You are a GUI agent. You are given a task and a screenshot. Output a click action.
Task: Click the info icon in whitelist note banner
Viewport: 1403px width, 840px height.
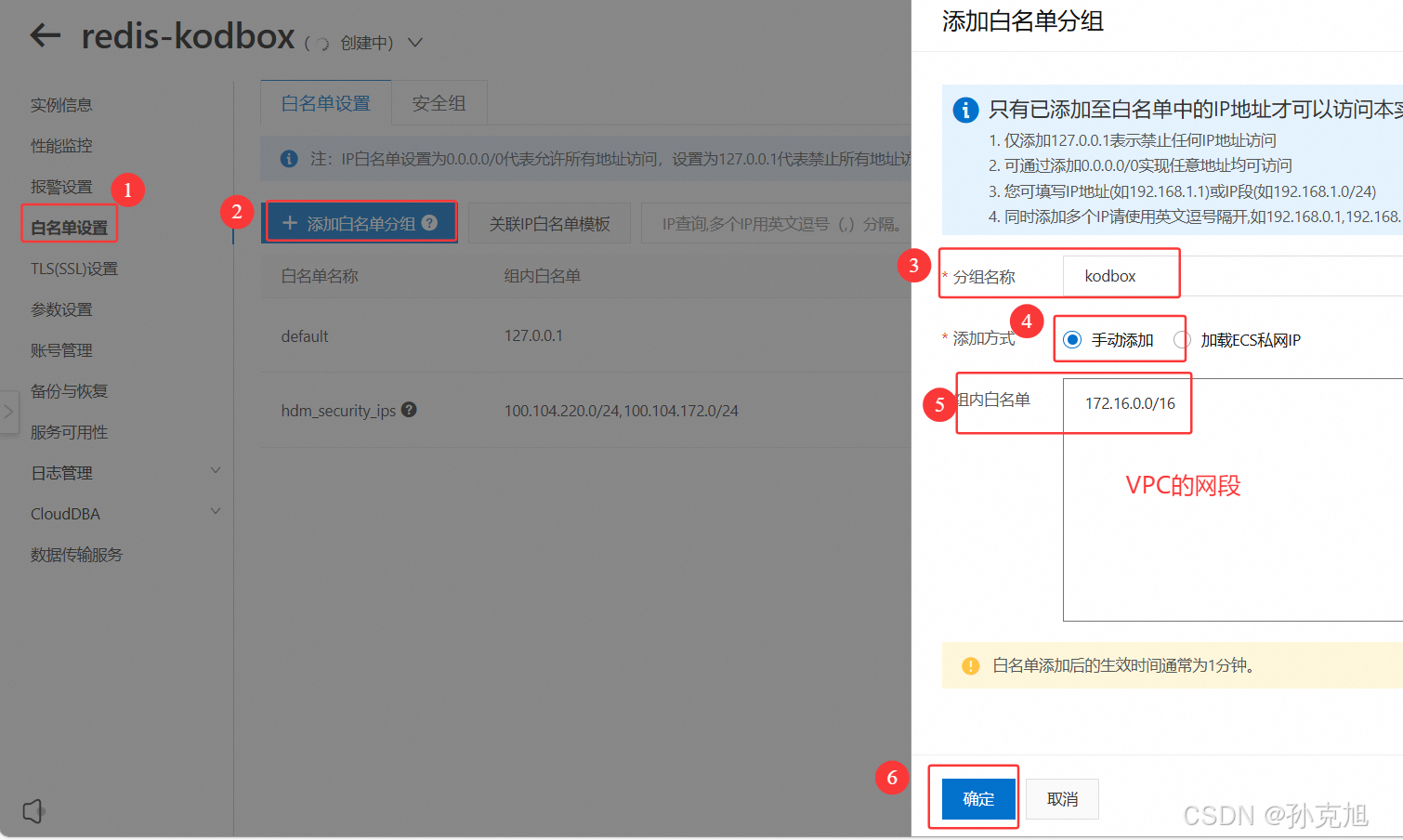pyautogui.click(x=289, y=159)
